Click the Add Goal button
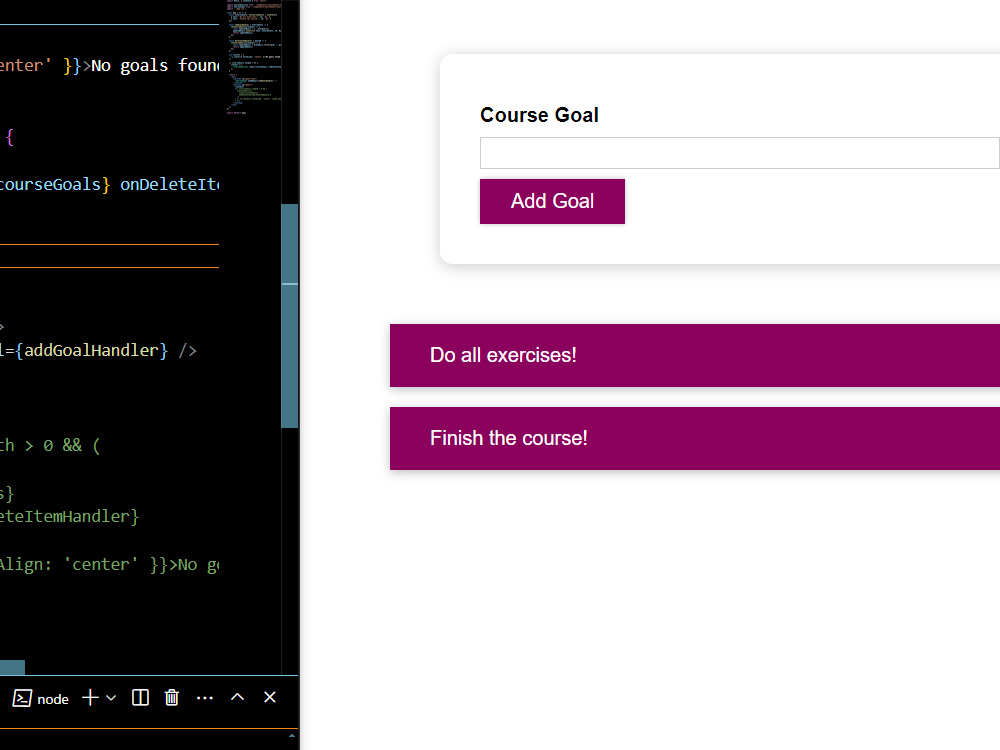 pos(552,202)
